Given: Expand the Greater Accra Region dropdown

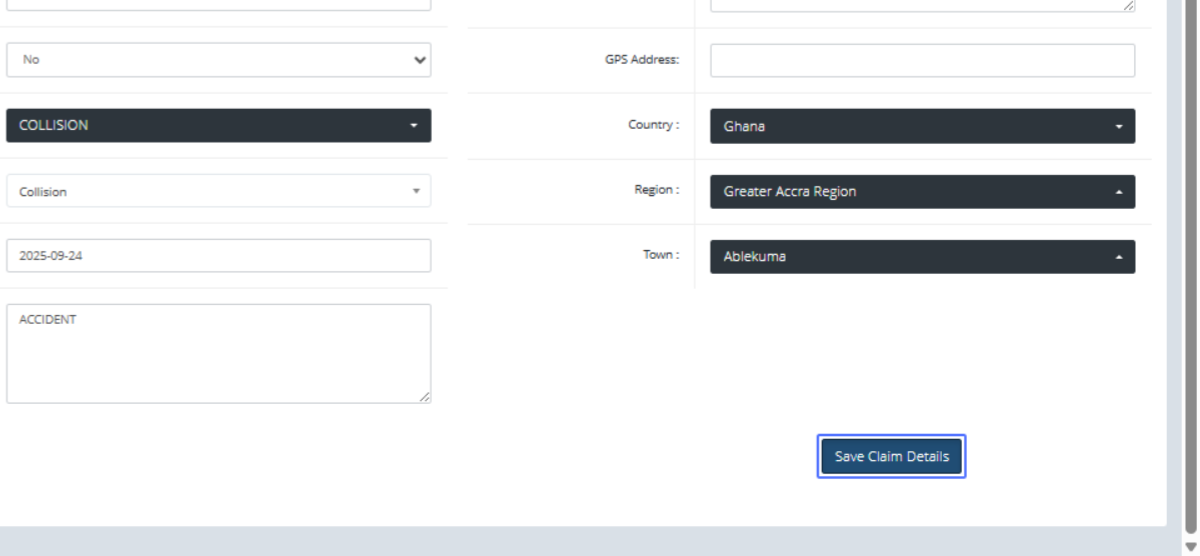Looking at the screenshot, I should point(922,192).
